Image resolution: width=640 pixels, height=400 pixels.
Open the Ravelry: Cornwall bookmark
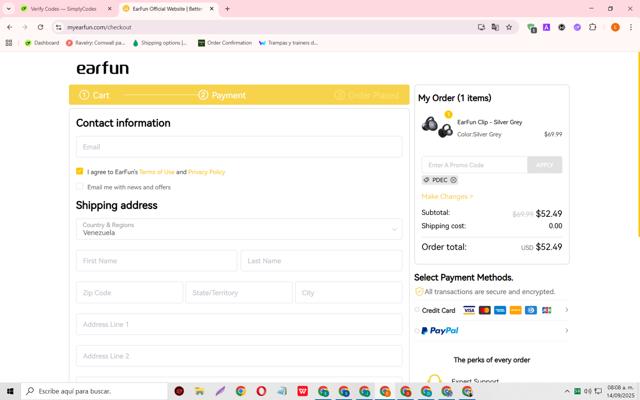tap(96, 43)
